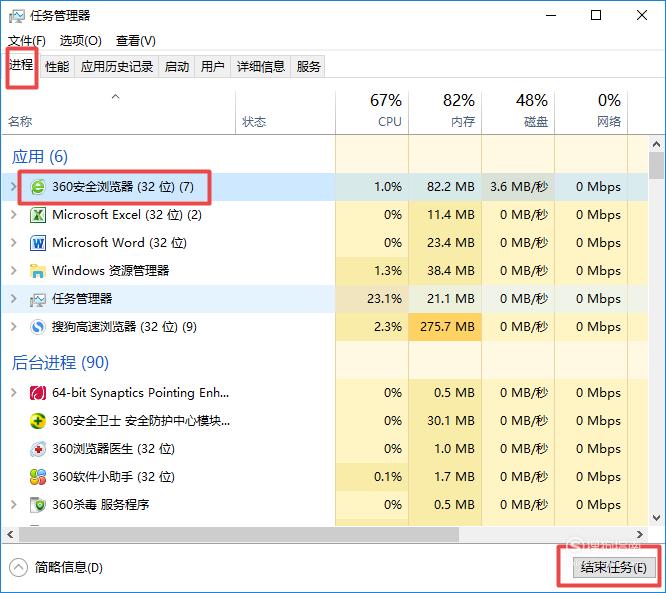666x593 pixels.
Task: Click the 后台进程 (90) group heading
Action: coord(60,363)
